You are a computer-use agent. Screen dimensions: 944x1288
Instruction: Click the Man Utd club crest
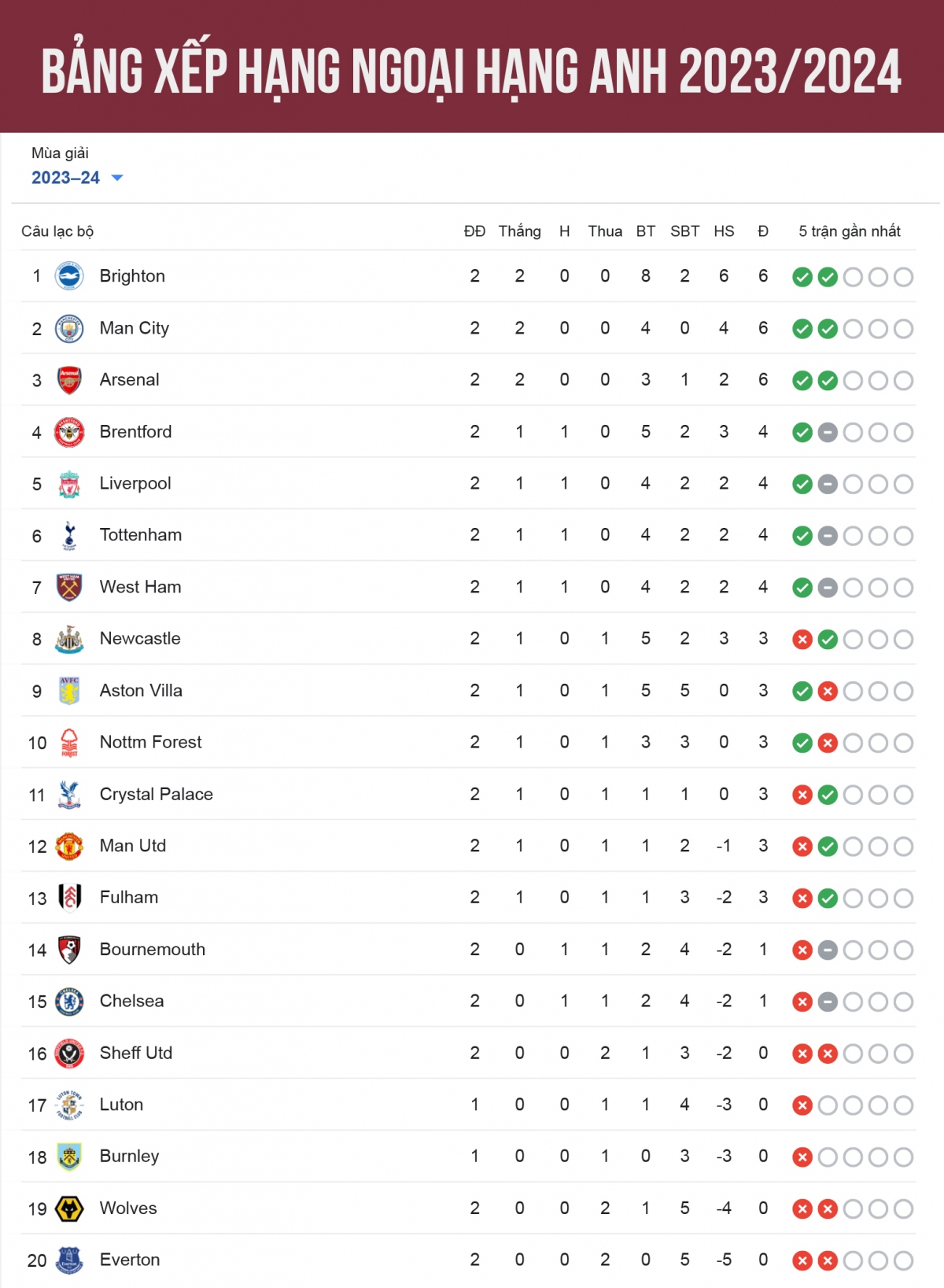[x=69, y=847]
